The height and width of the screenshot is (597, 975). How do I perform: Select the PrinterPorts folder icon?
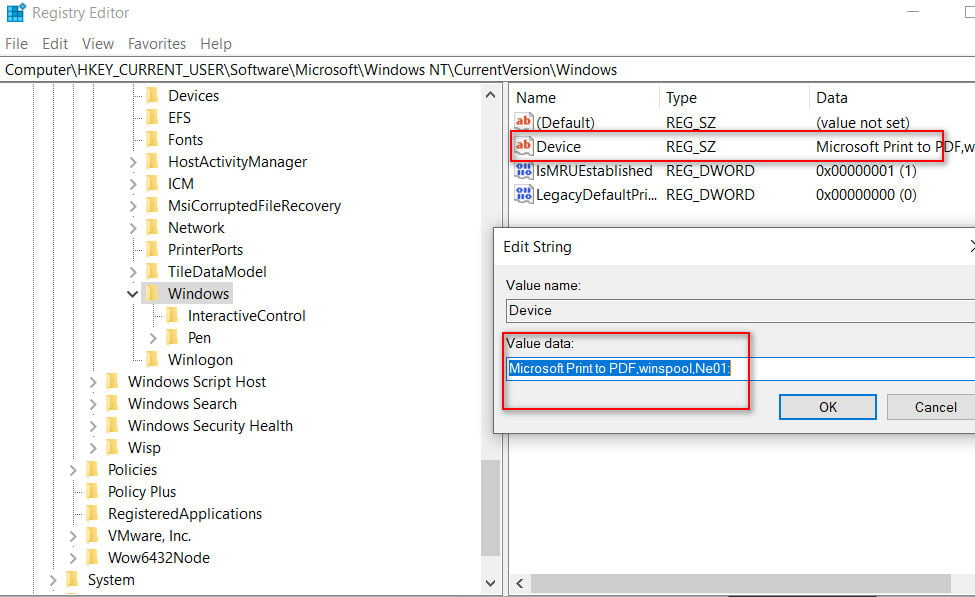152,250
